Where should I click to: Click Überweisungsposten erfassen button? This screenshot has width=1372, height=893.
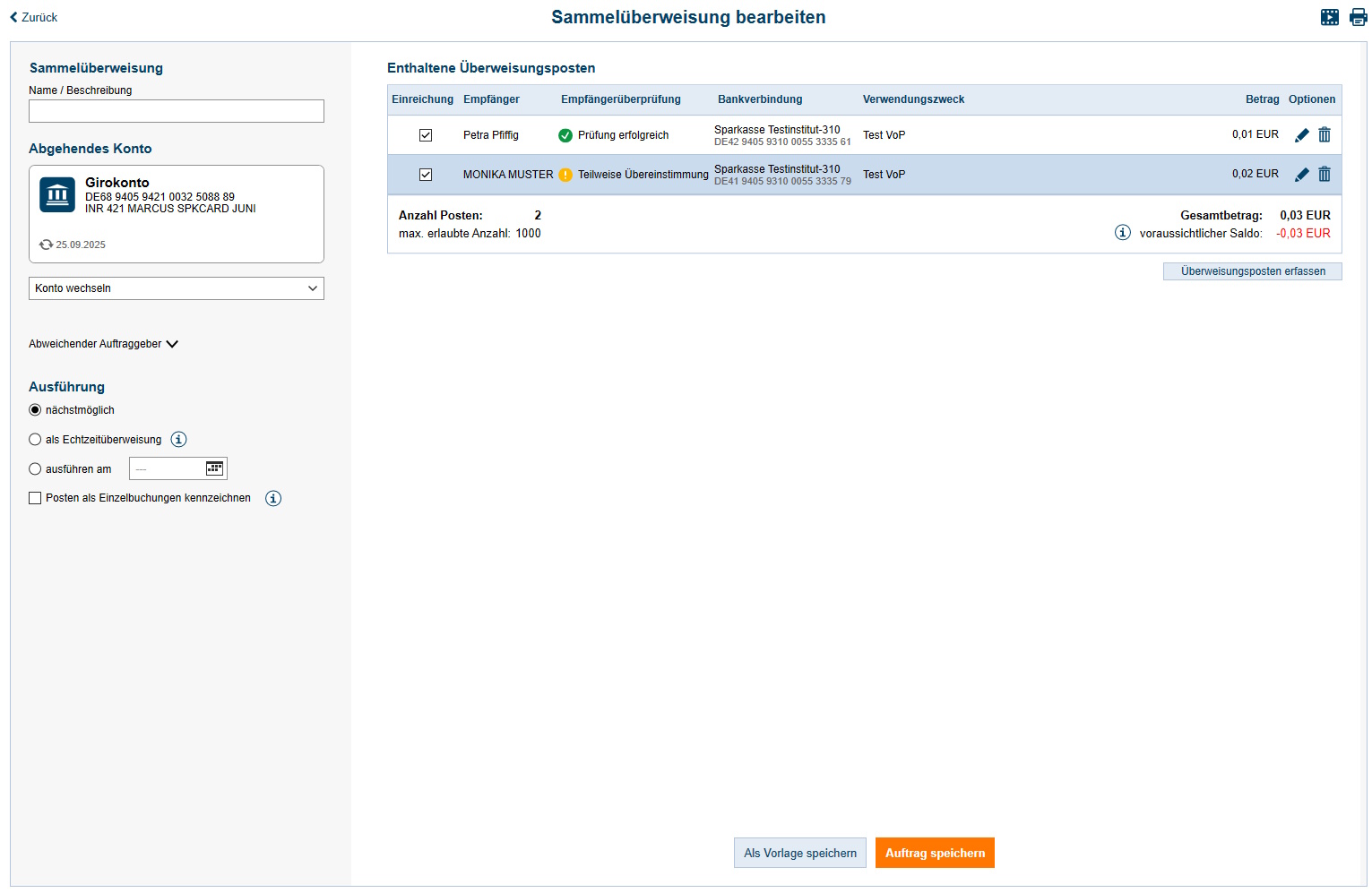1252,271
